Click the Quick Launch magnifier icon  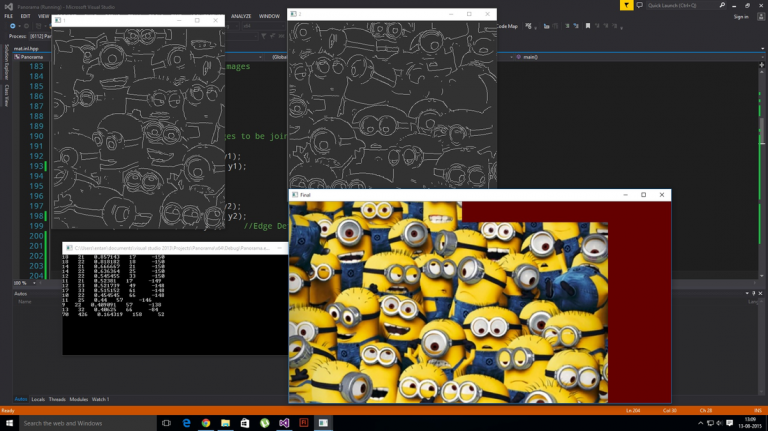pos(722,5)
